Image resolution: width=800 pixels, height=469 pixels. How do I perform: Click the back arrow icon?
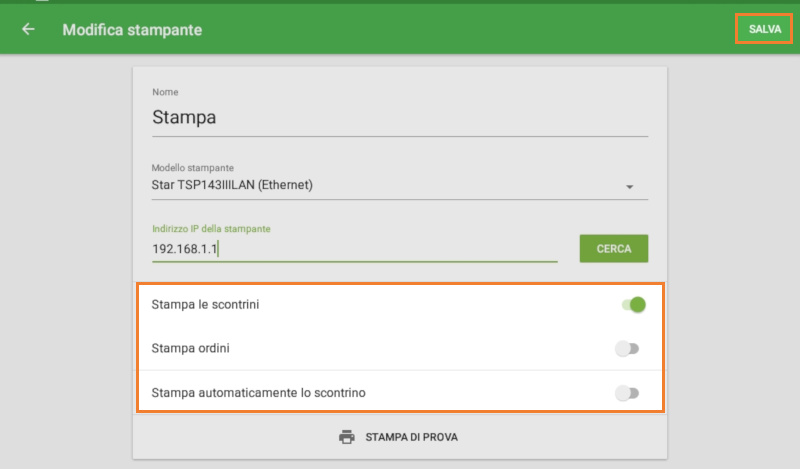click(28, 30)
